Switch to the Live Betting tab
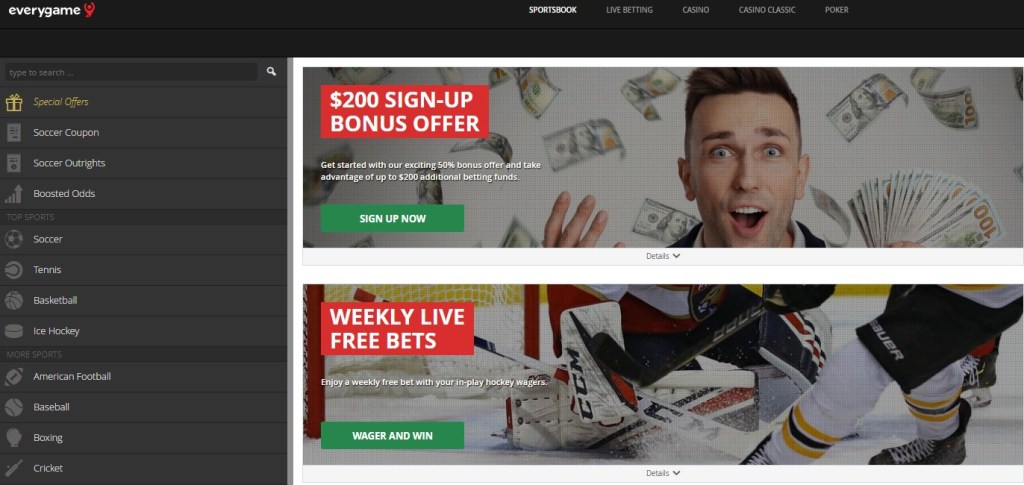 629,10
